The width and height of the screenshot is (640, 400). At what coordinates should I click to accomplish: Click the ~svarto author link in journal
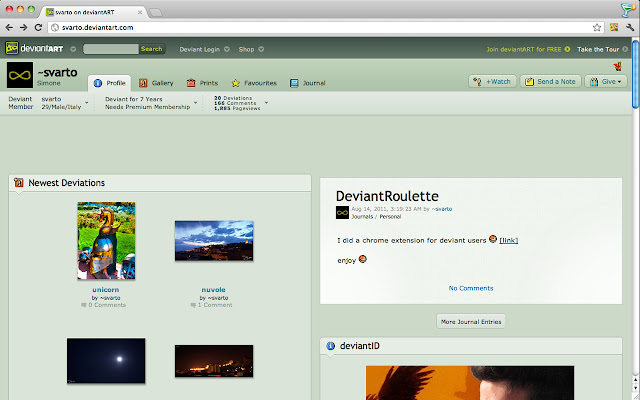click(x=442, y=209)
